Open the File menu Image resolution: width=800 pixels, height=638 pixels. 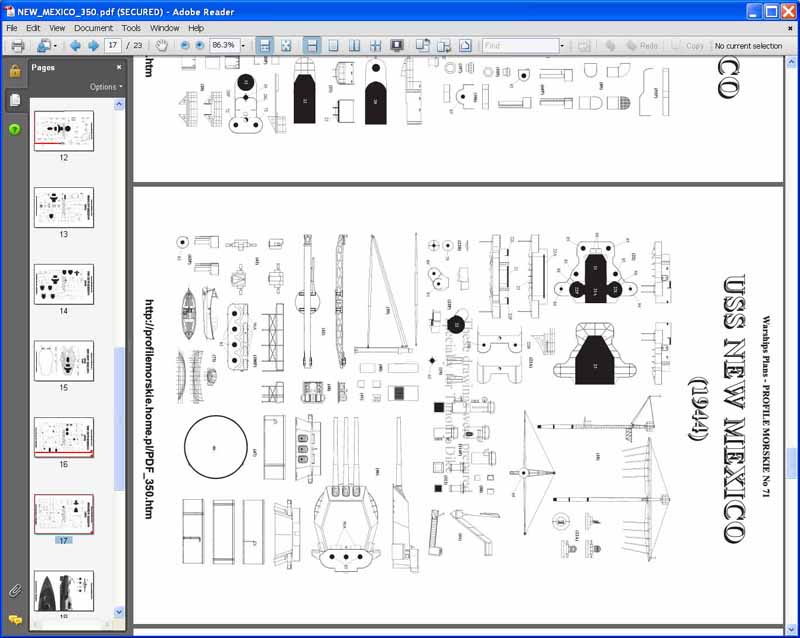[12, 28]
